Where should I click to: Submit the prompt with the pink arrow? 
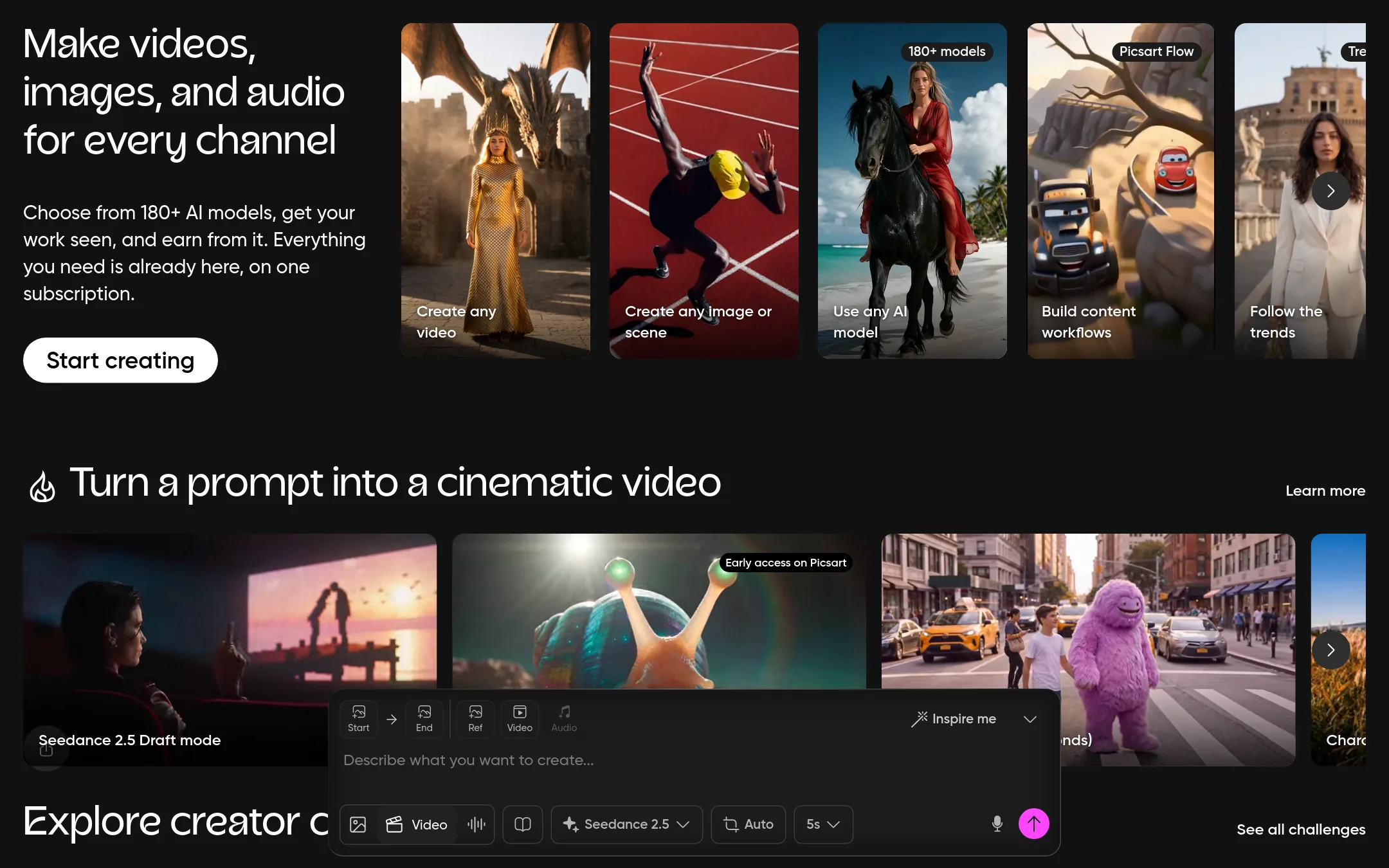[x=1034, y=824]
